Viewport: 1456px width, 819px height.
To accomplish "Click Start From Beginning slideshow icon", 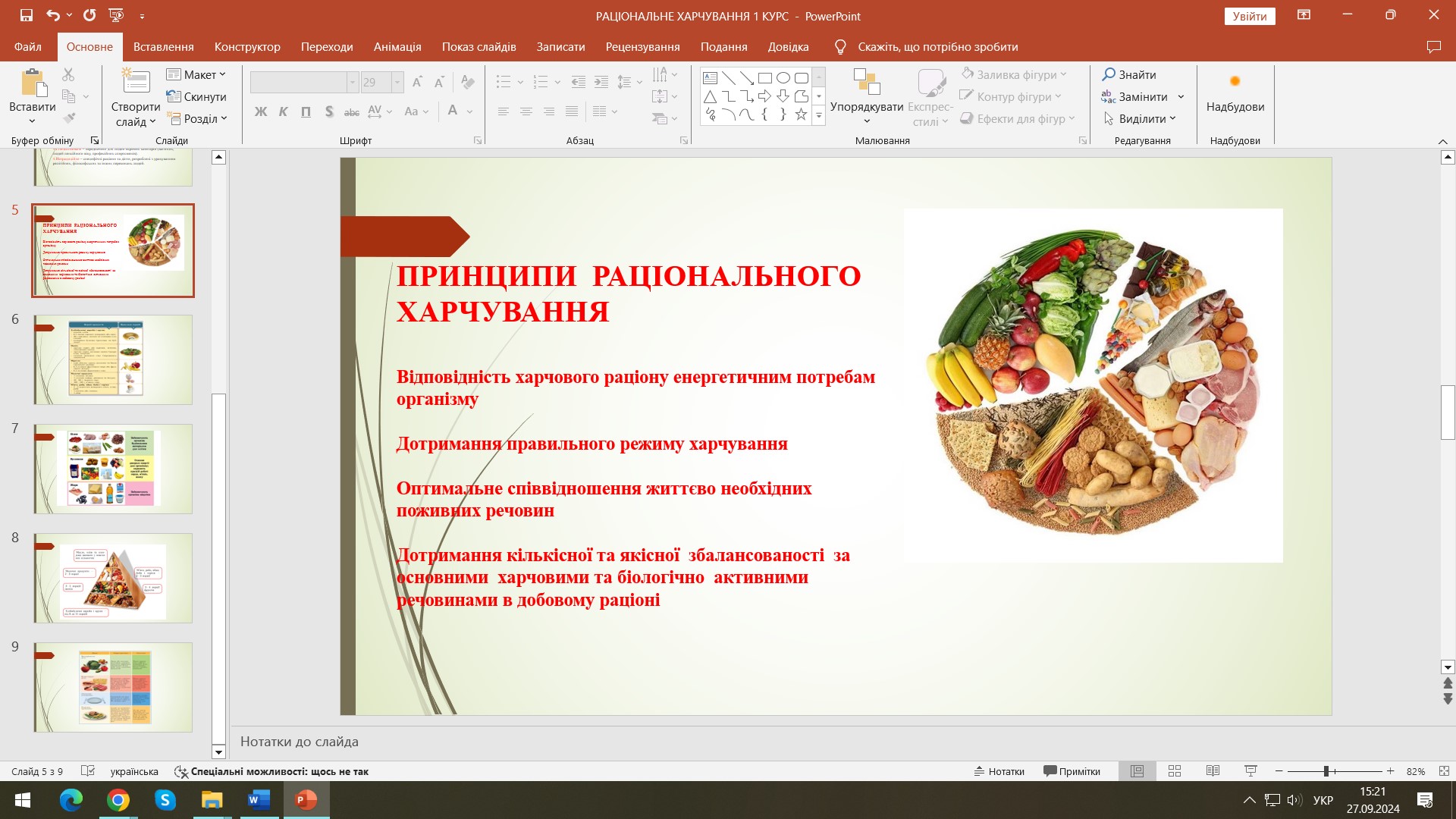I will click(x=116, y=15).
